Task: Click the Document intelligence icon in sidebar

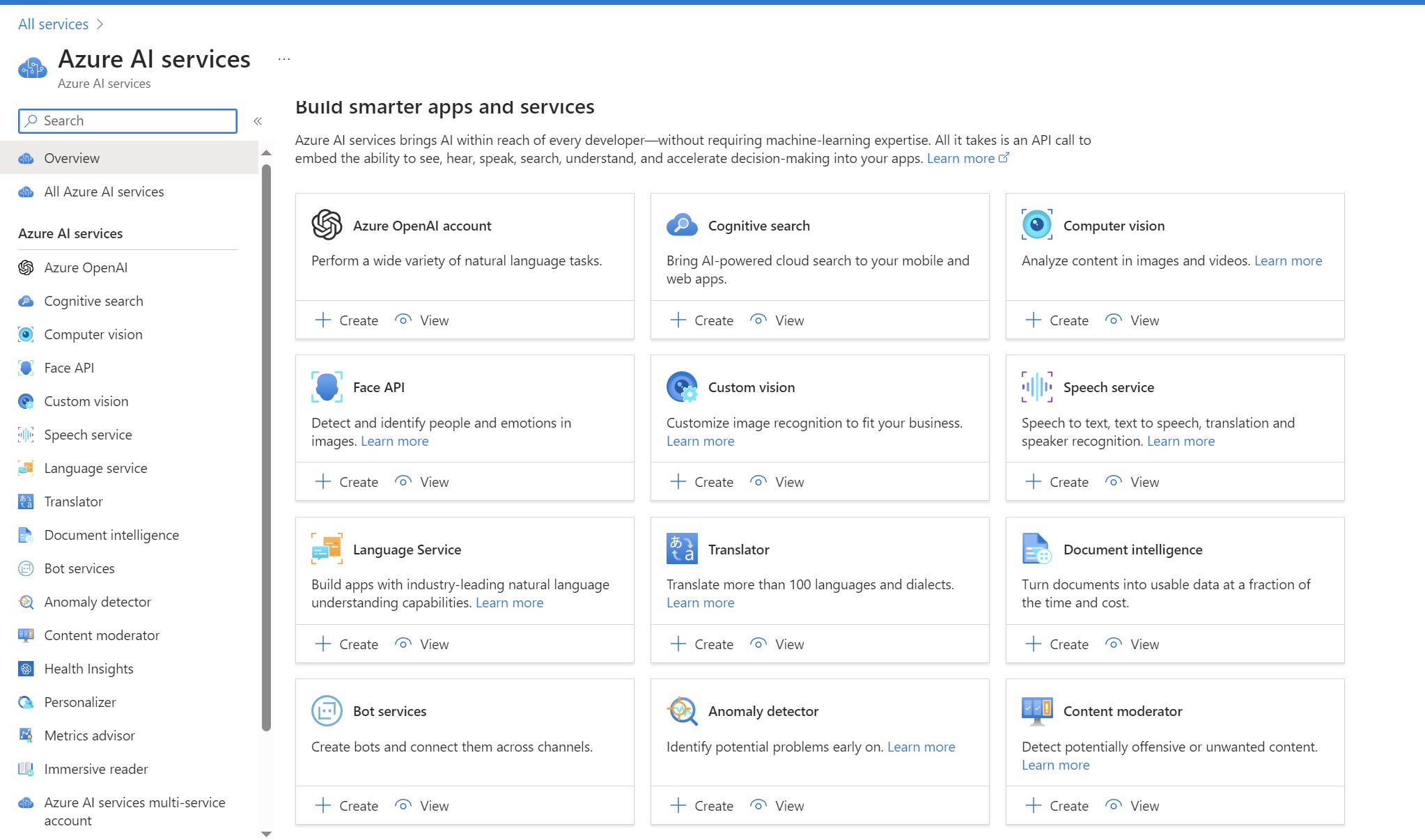Action: pyautogui.click(x=26, y=534)
